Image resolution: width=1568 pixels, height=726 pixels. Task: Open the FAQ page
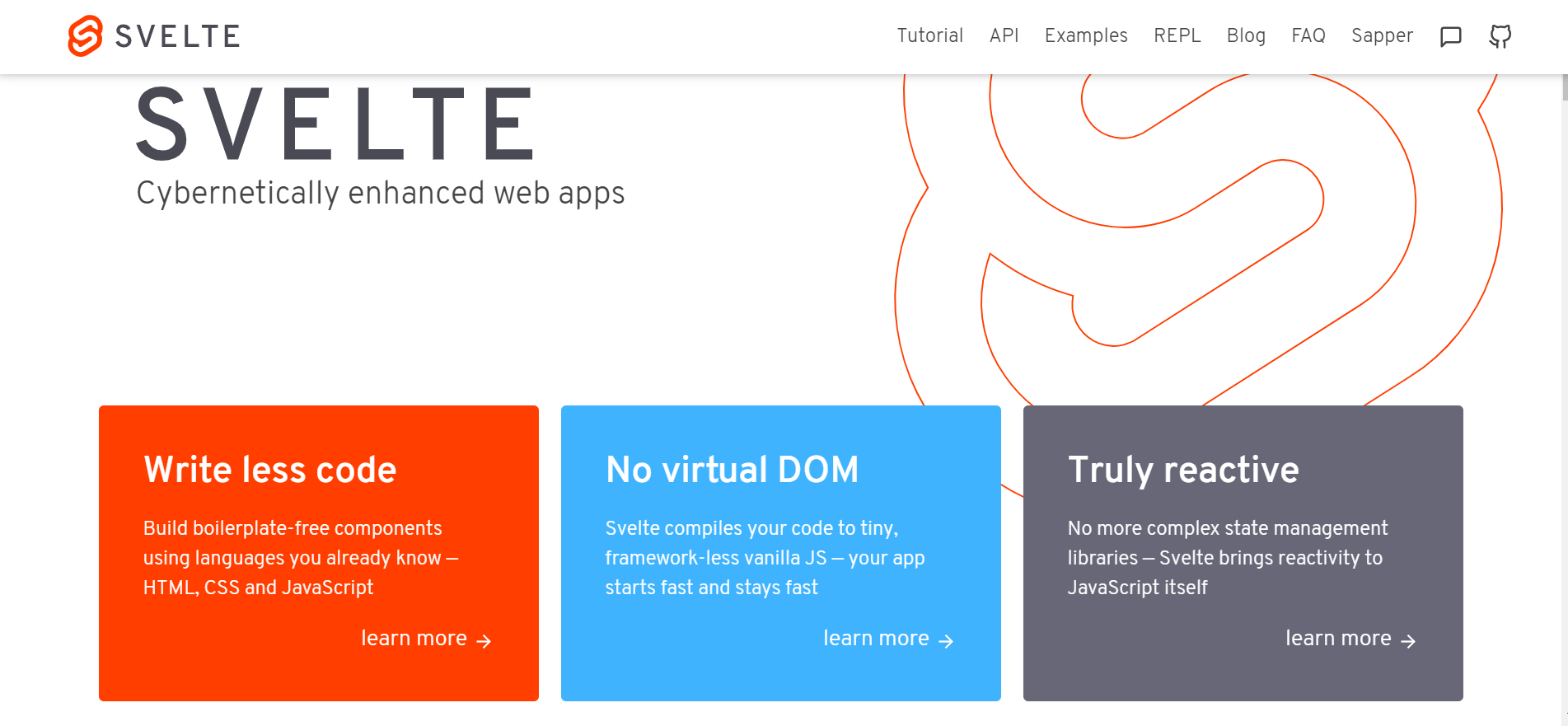tap(1308, 35)
